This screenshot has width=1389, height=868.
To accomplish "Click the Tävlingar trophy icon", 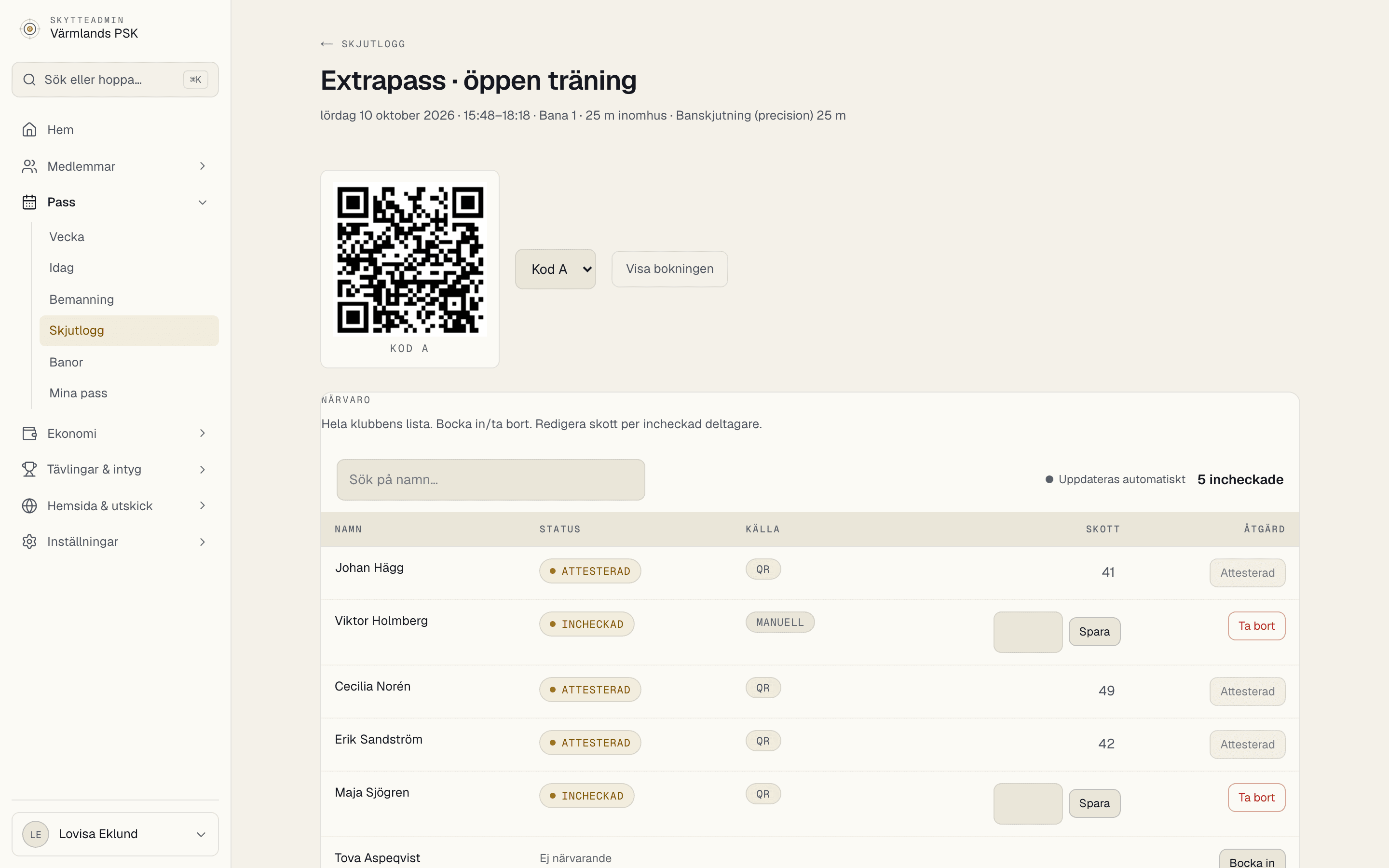I will 29,470.
